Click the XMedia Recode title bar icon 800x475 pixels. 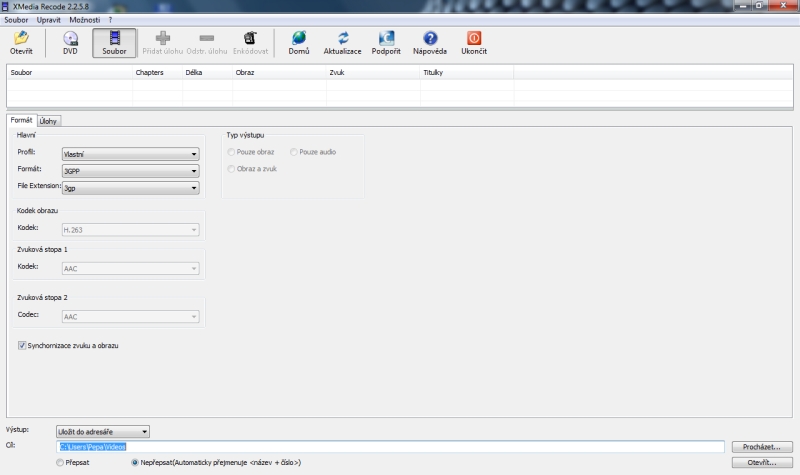[5, 6]
